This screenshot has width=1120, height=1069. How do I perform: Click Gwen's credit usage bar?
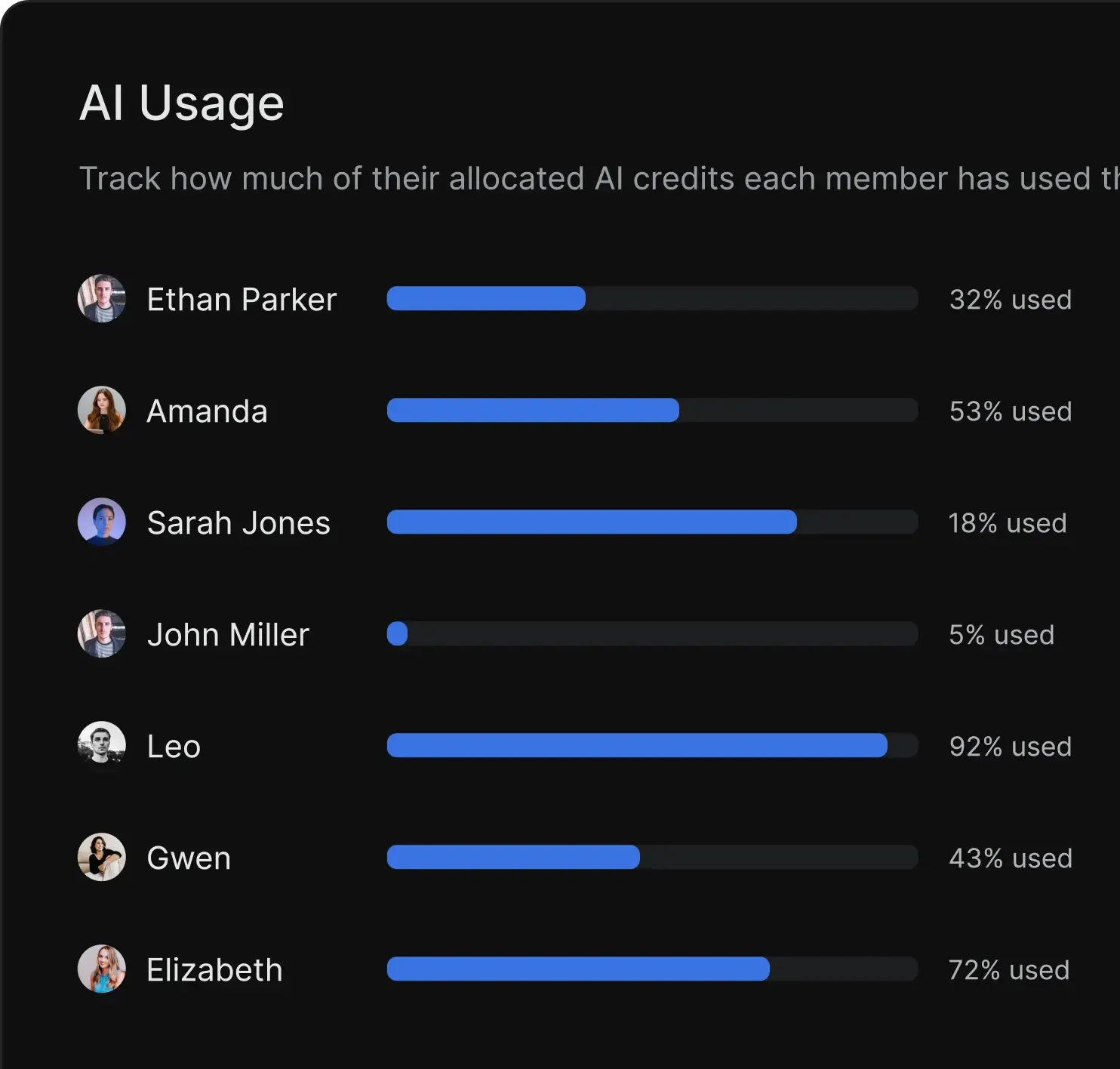point(652,857)
